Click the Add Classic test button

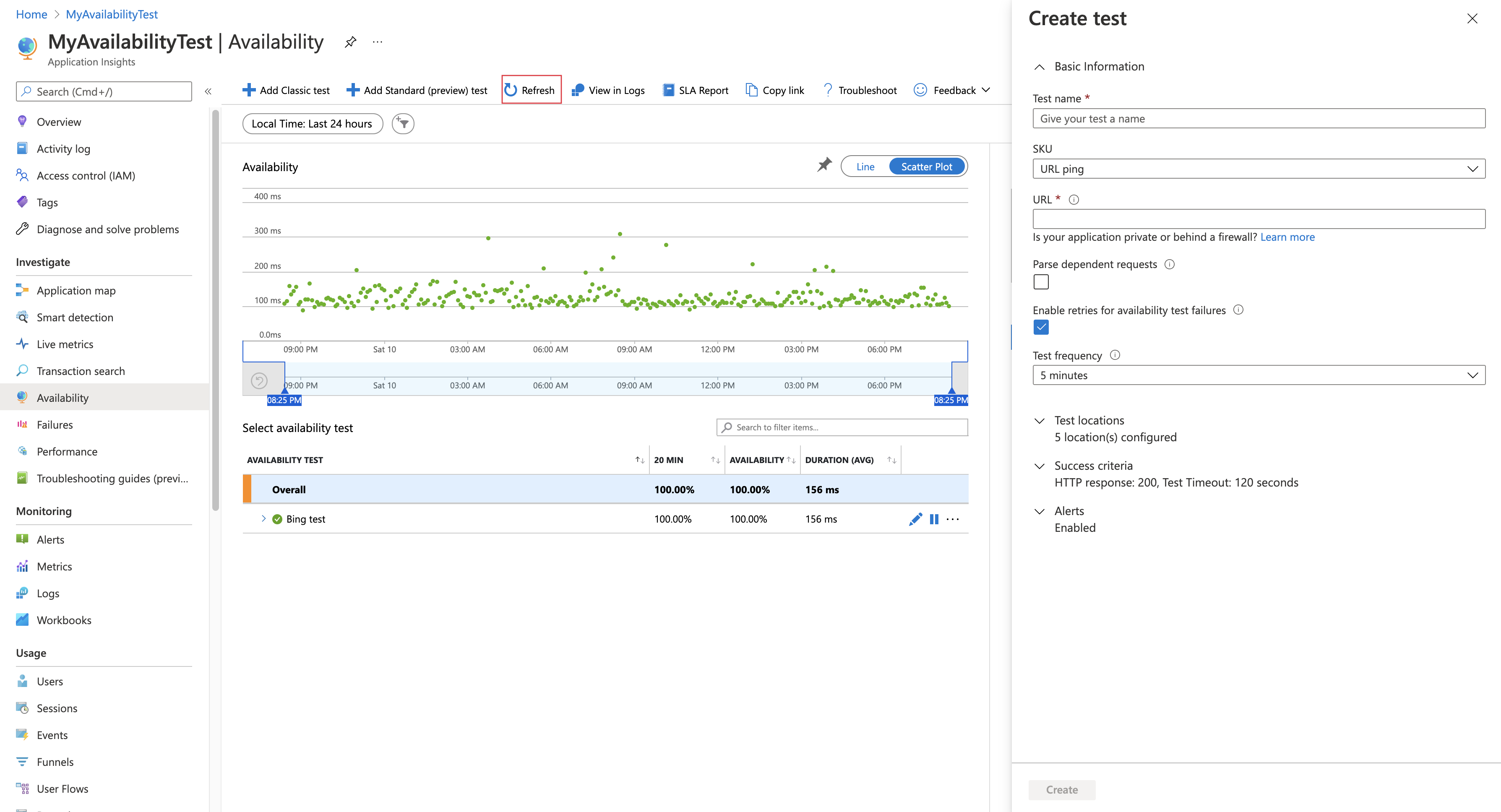[x=286, y=90]
